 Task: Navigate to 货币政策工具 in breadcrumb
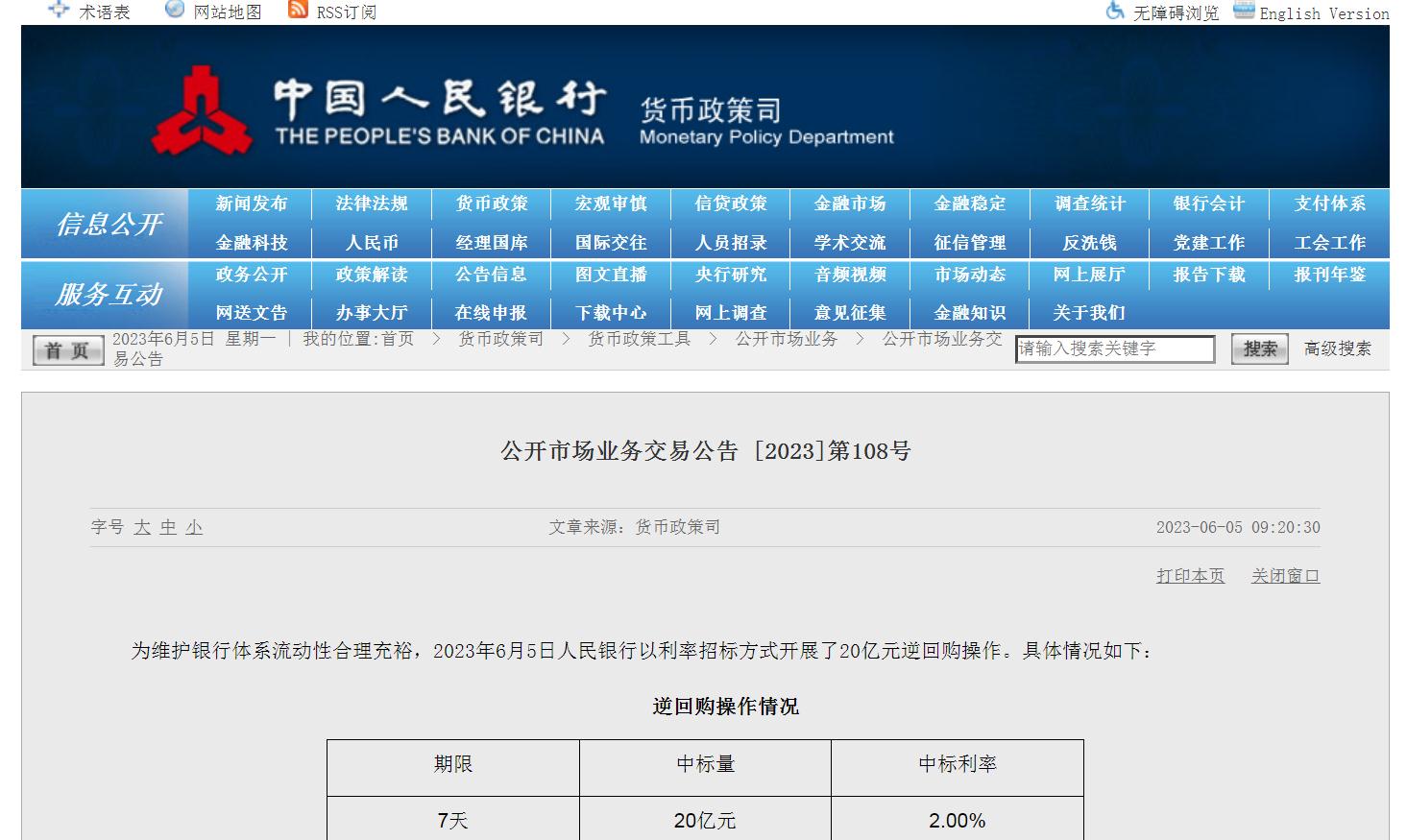tap(639, 339)
